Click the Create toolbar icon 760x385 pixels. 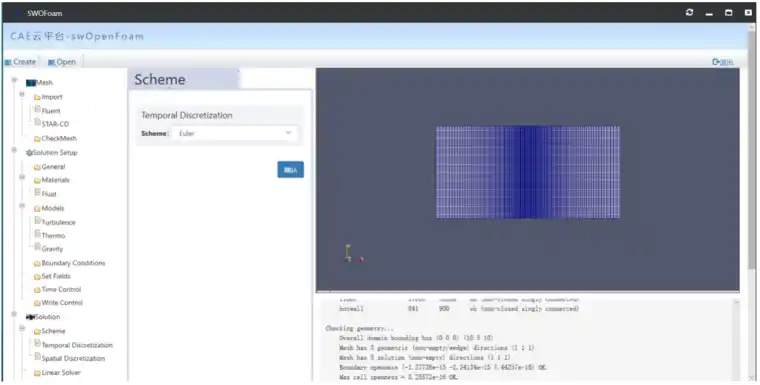[x=8, y=62]
